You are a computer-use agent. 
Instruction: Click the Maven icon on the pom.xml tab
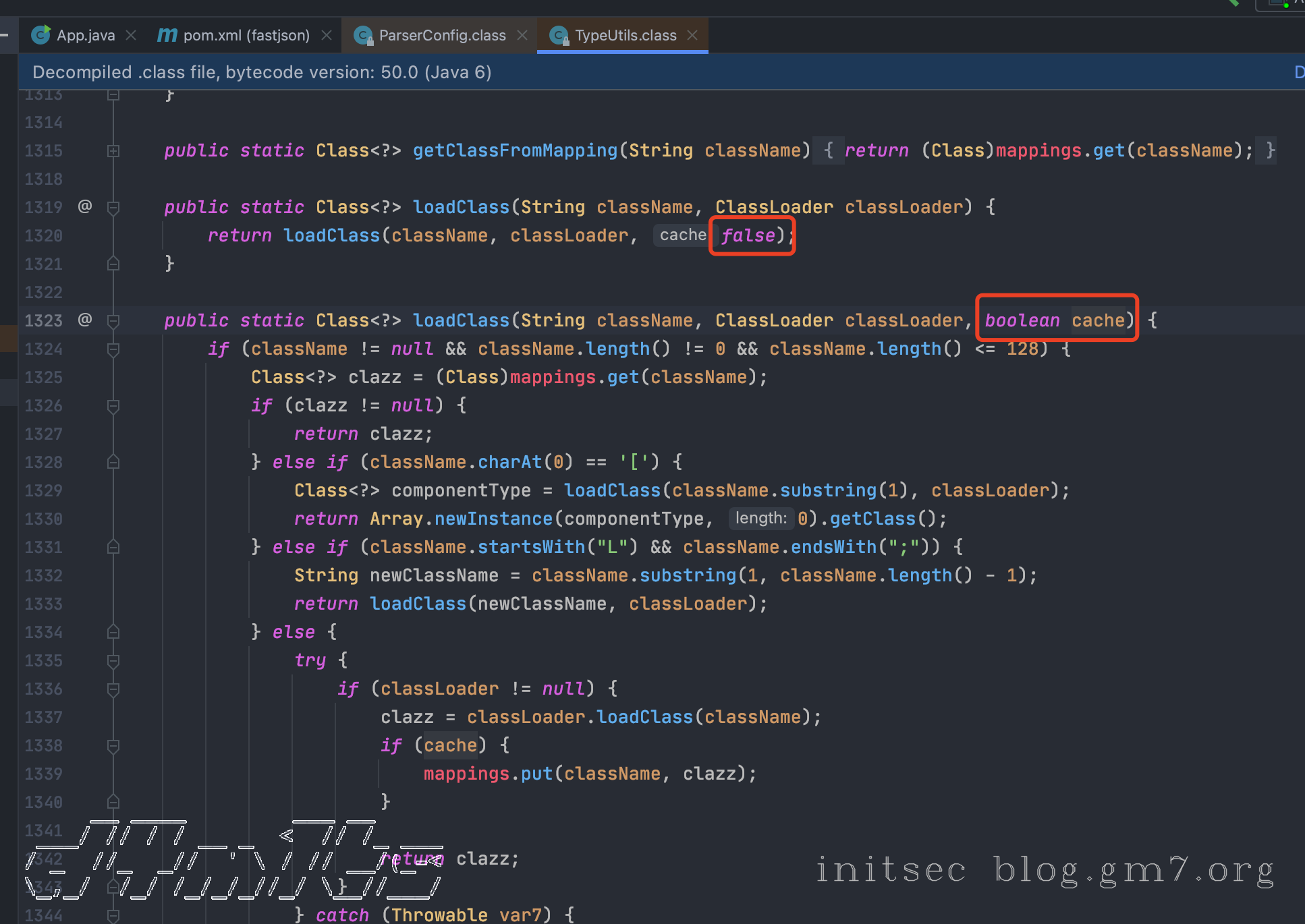tap(167, 35)
